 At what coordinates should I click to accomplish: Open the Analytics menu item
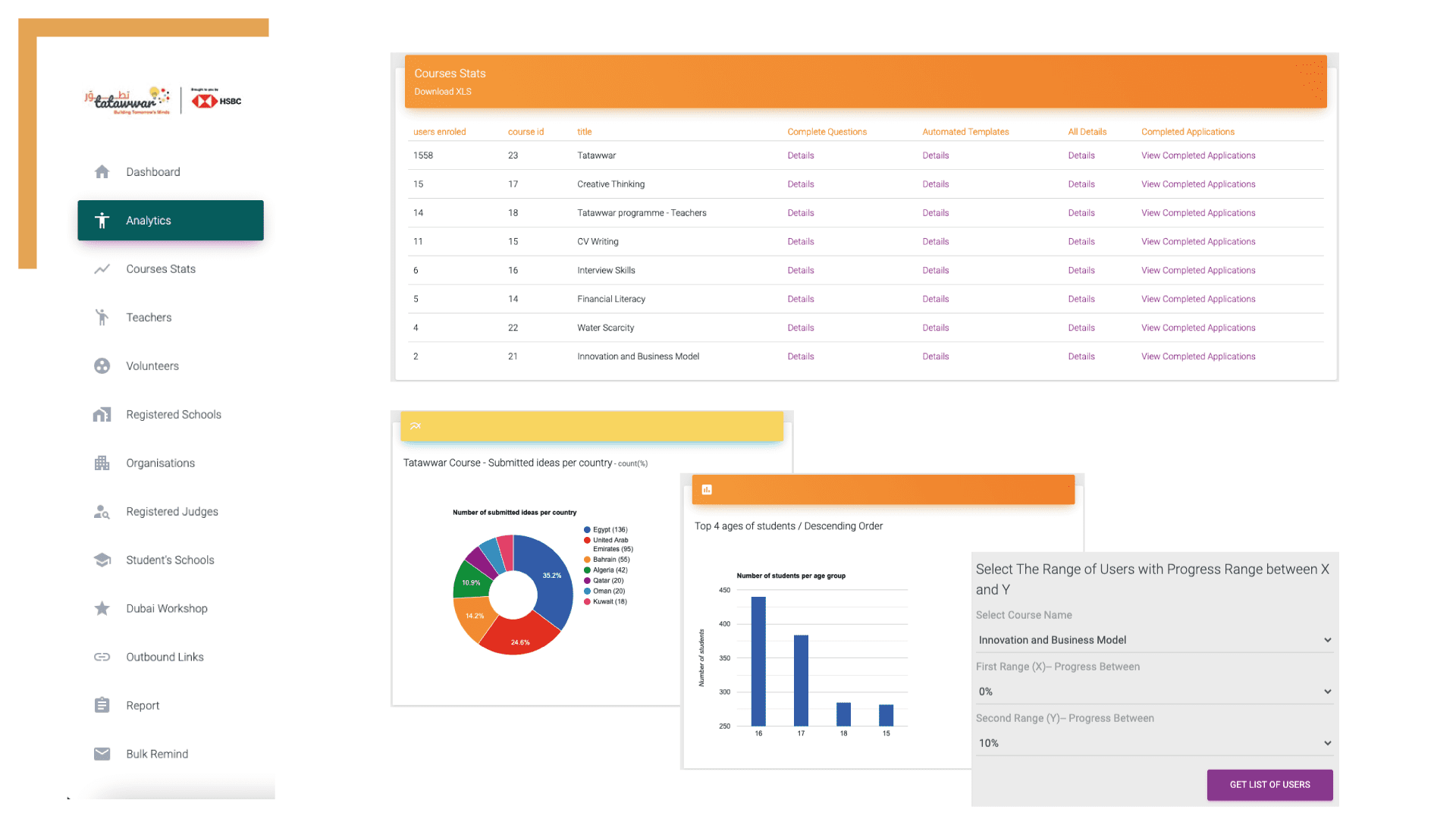coord(171,221)
